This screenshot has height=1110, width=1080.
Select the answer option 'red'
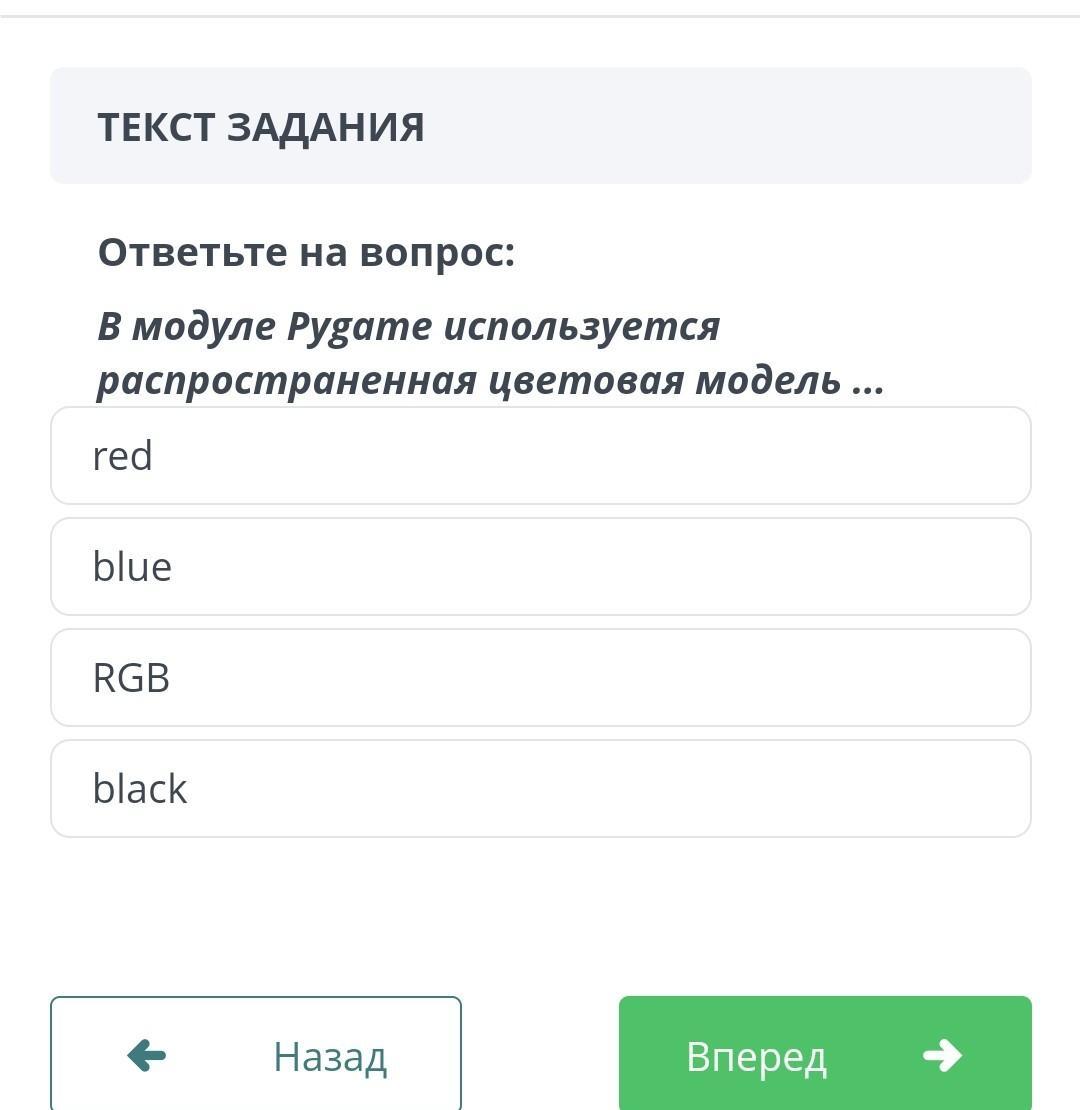[122, 456]
